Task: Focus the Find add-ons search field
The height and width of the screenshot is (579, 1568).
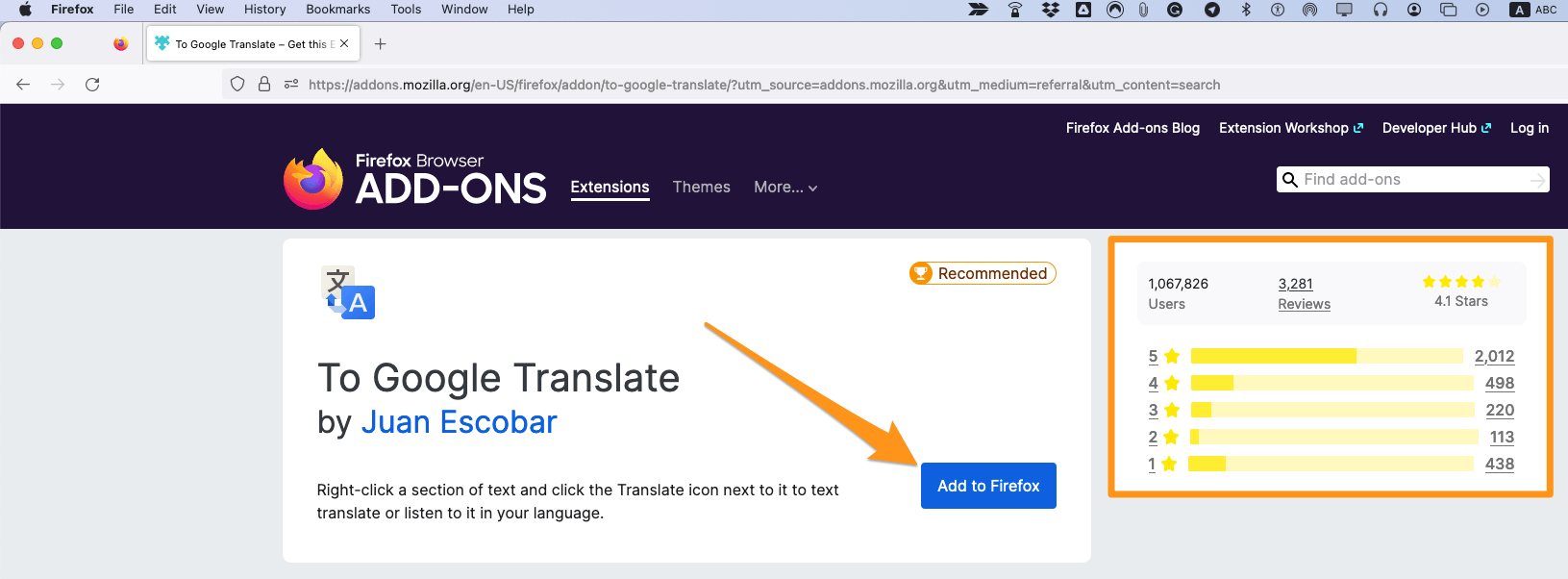Action: click(1412, 180)
